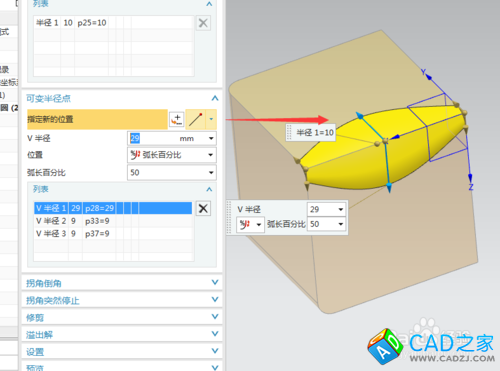Viewport: 500px width, 371px height.
Task: Open the 弧长百分比 value dropdown in panel
Action: (x=211, y=173)
